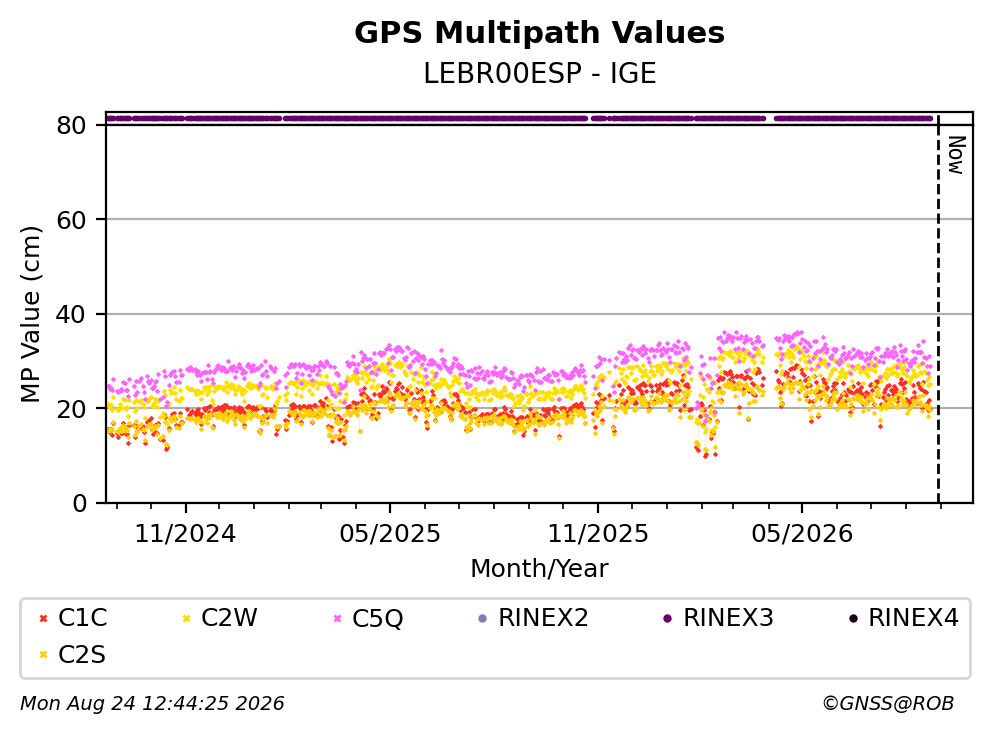This screenshot has height=734, width=993.
Task: Click the RINEX3 legend label
Action: click(728, 618)
